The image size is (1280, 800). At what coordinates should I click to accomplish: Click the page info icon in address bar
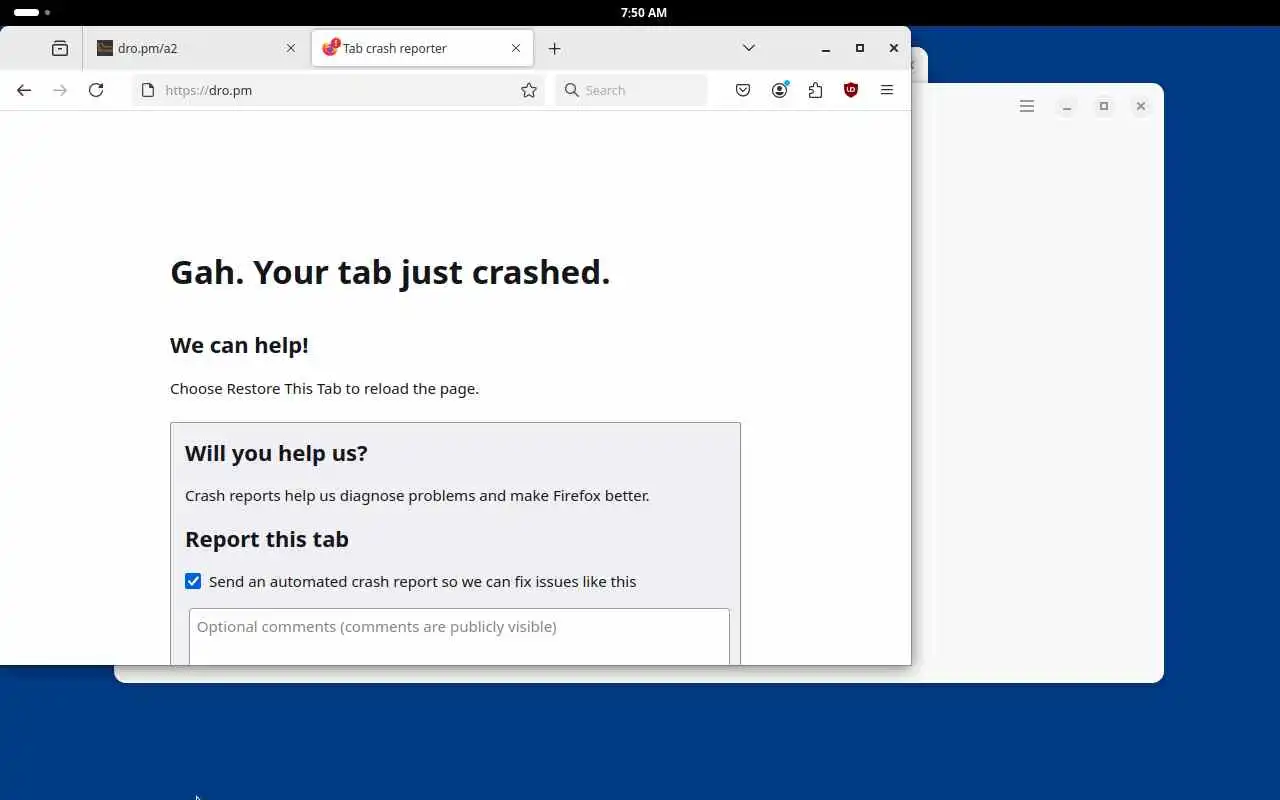pos(148,90)
